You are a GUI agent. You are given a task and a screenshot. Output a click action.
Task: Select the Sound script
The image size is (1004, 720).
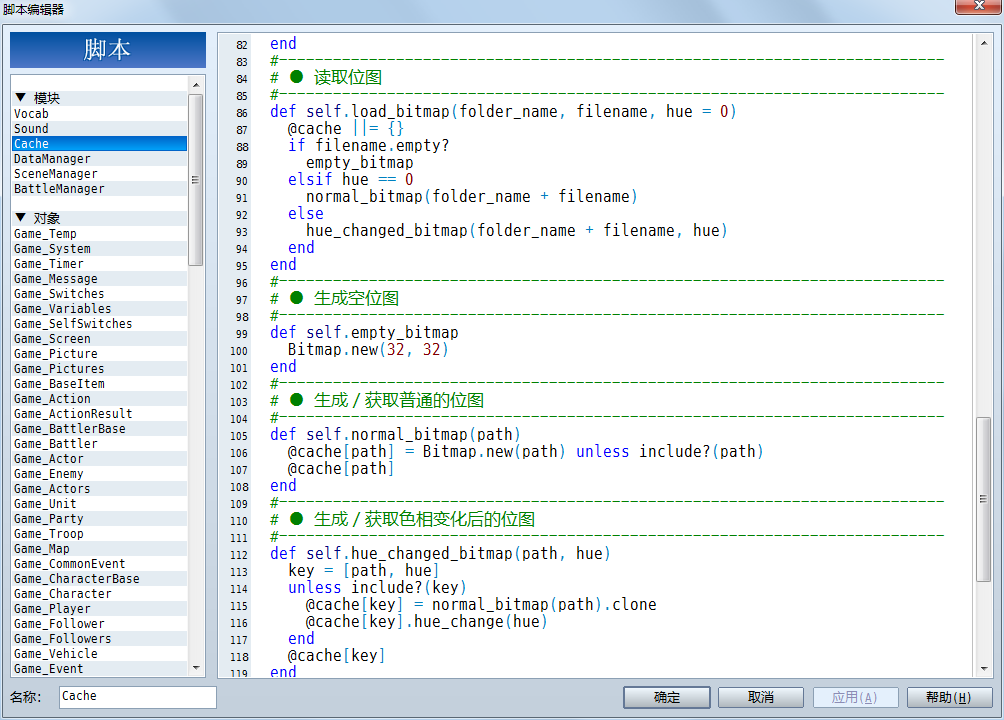point(99,129)
